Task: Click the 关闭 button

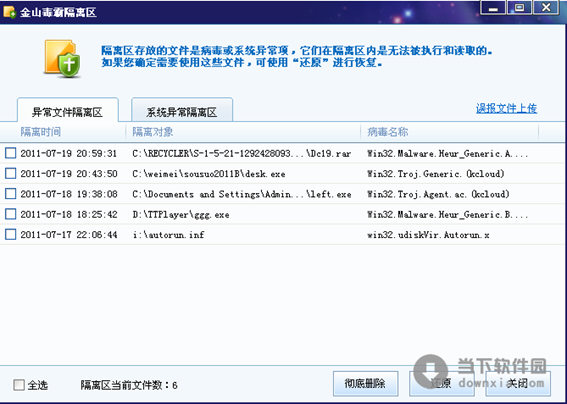Action: tap(518, 383)
